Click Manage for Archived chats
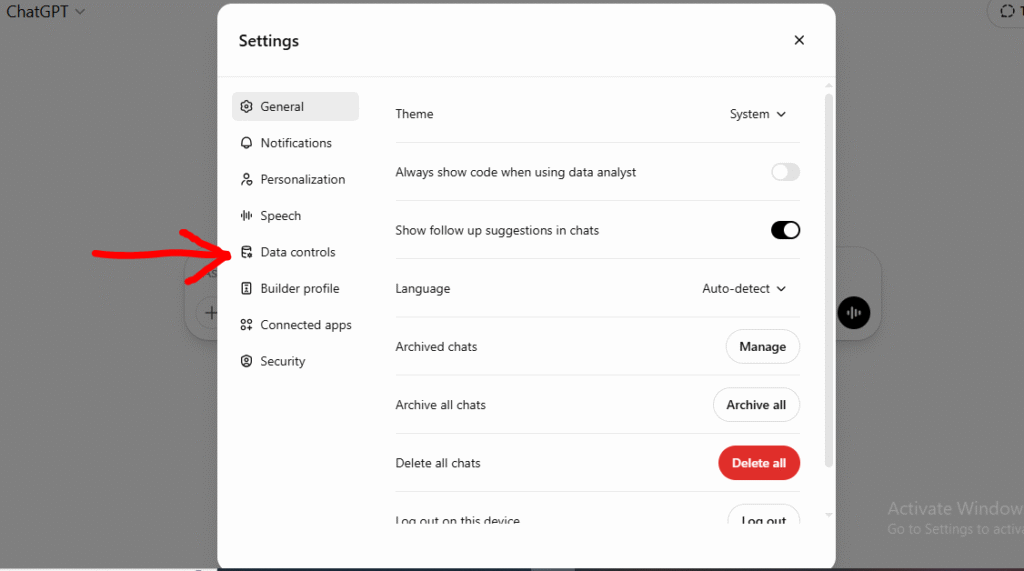1024x571 pixels. pos(763,347)
